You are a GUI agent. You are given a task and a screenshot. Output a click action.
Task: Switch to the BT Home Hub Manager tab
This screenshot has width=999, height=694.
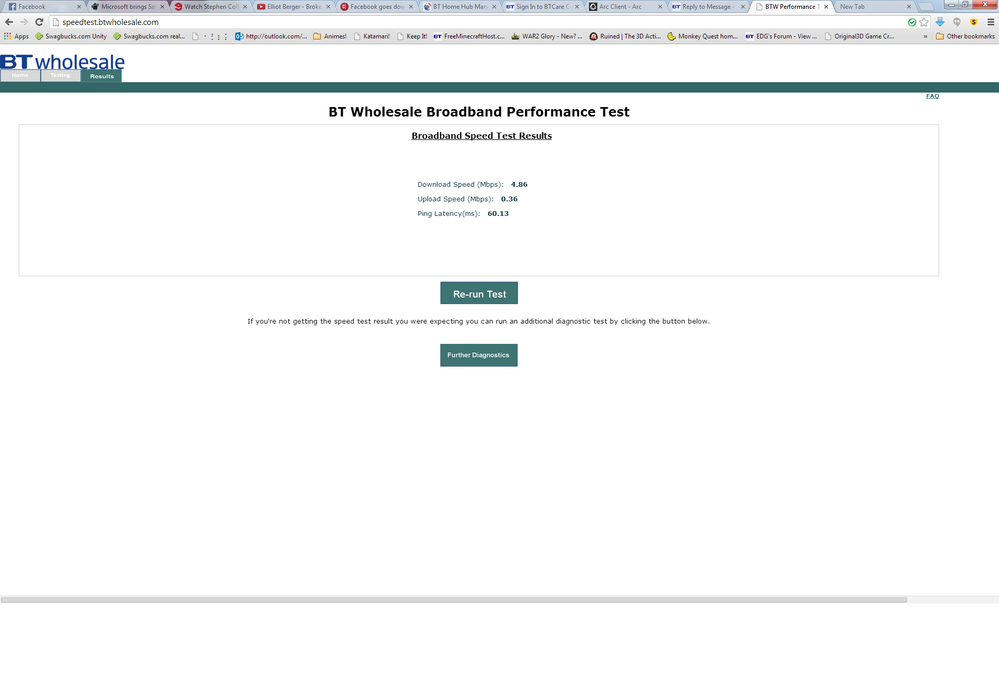pyautogui.click(x=457, y=6)
